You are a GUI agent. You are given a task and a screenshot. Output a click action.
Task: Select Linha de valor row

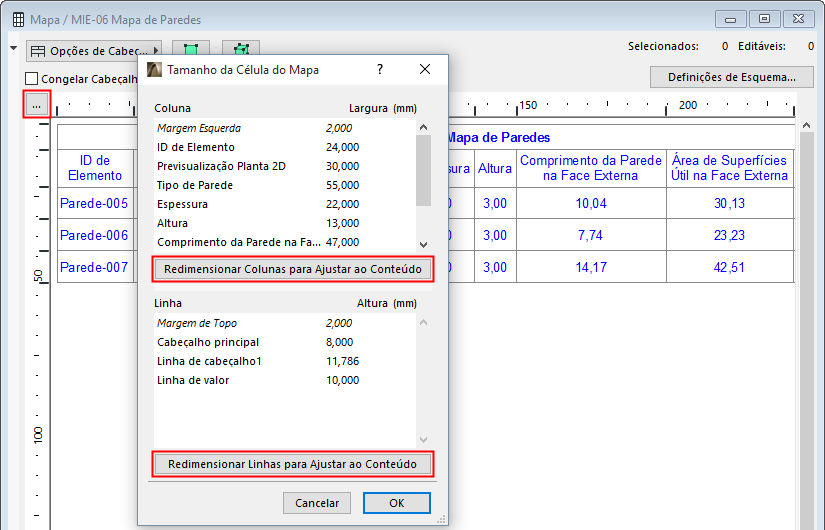pyautogui.click(x=285, y=380)
